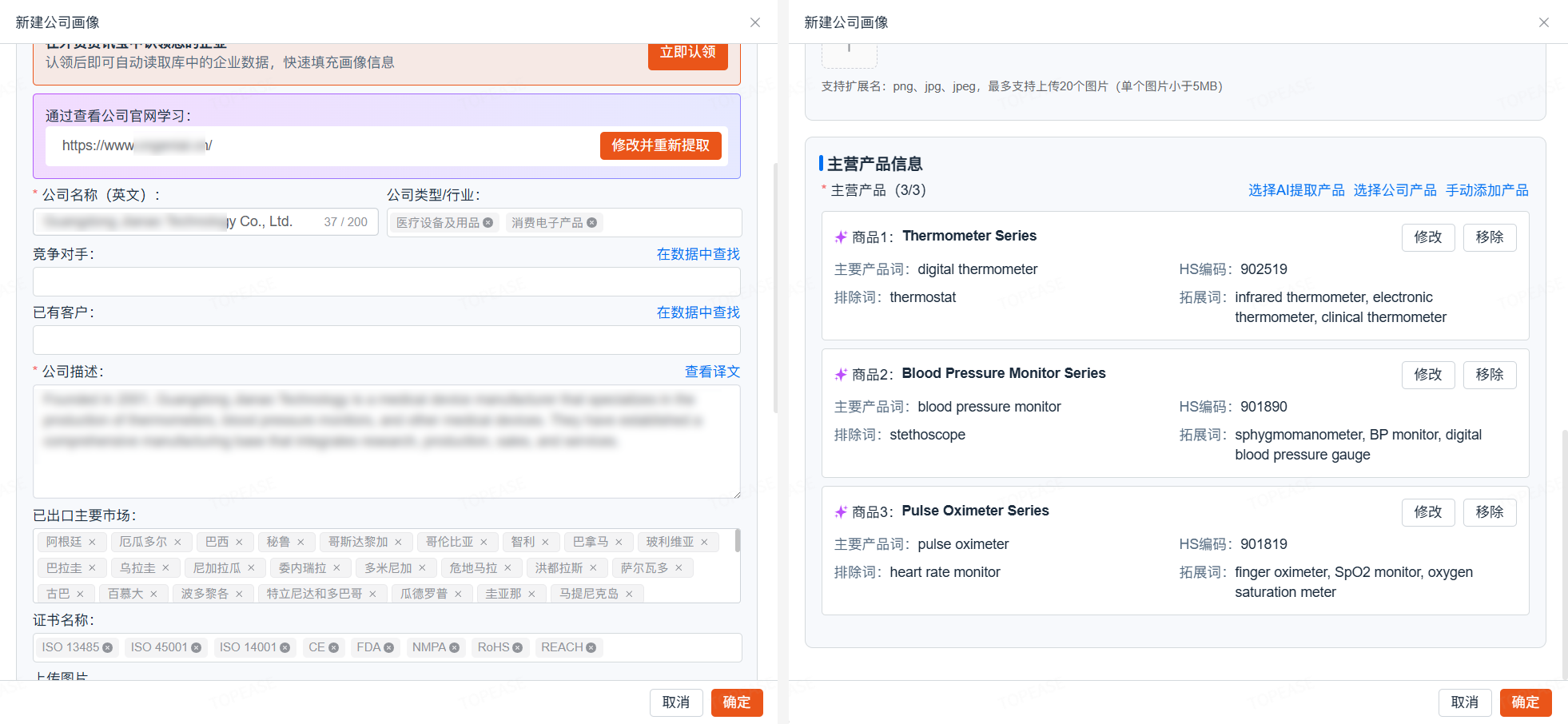The width and height of the screenshot is (1568, 724).
Task: Click 移除 for Pulse Oximeter Series
Action: [x=1490, y=512]
